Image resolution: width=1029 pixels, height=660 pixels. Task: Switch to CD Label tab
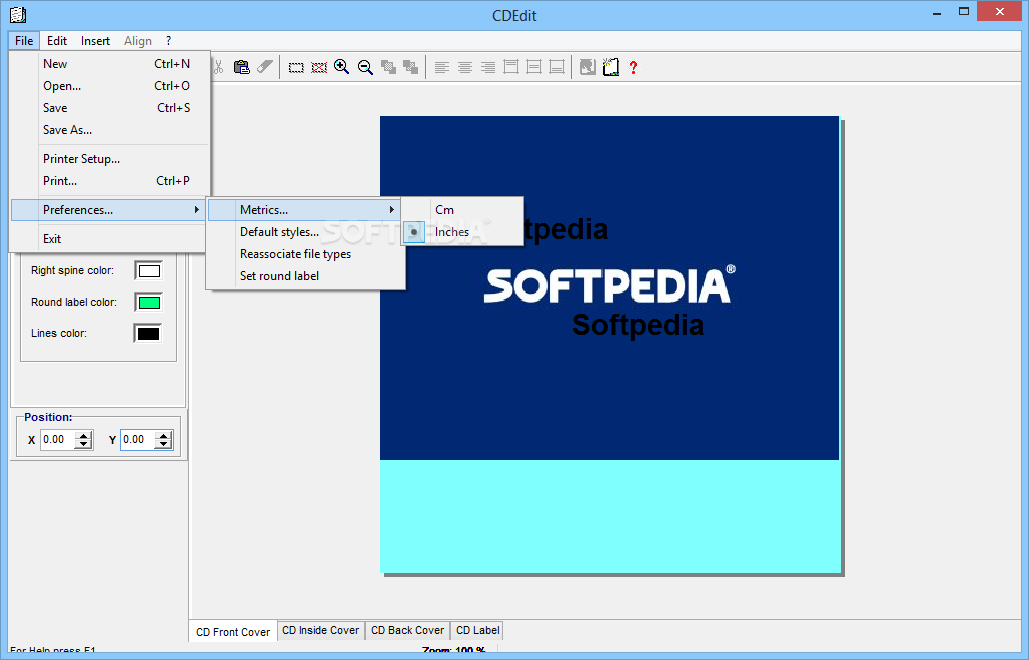coord(477,630)
